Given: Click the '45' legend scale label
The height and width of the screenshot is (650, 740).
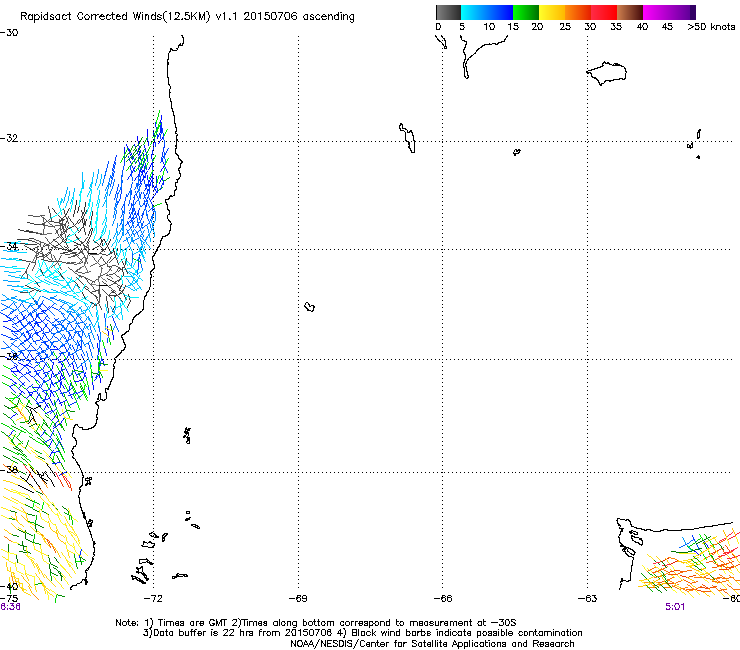Looking at the screenshot, I should click(667, 27).
